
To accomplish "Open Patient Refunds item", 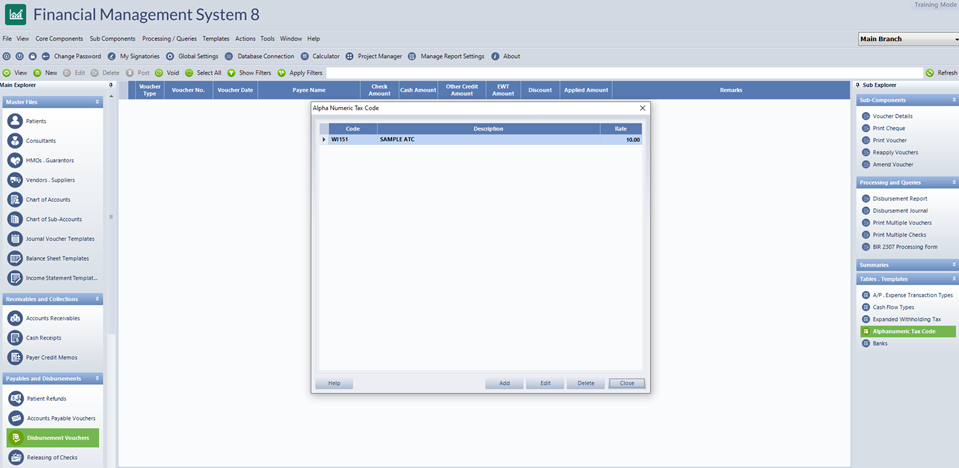I will 46,399.
